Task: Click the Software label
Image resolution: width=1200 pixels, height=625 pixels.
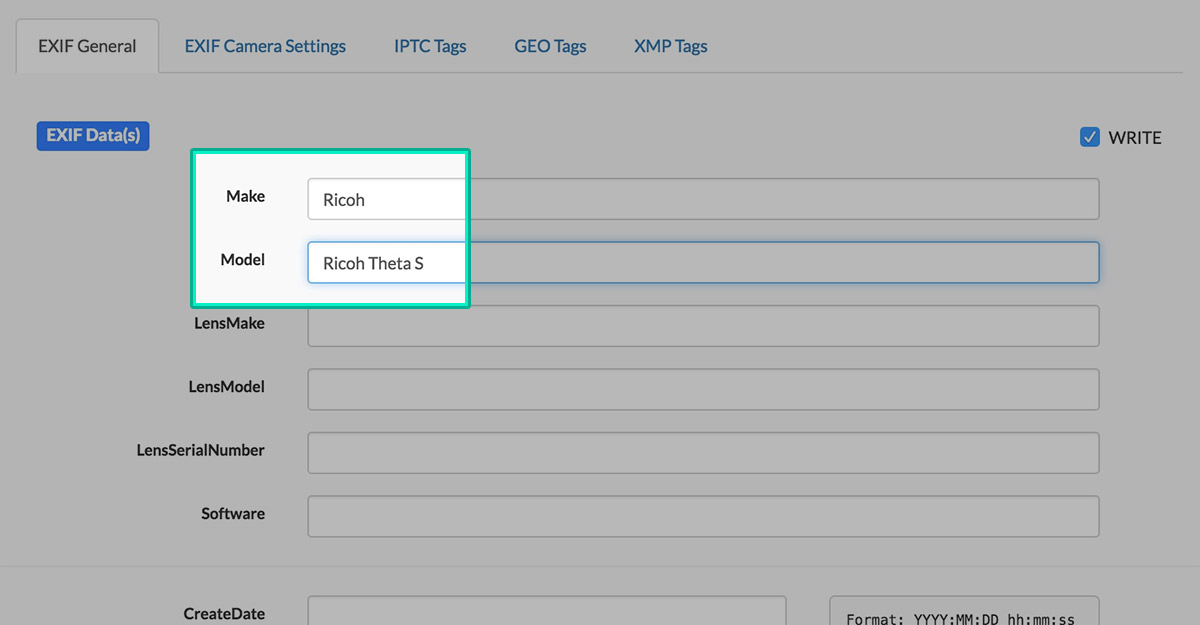Action: coord(233,513)
